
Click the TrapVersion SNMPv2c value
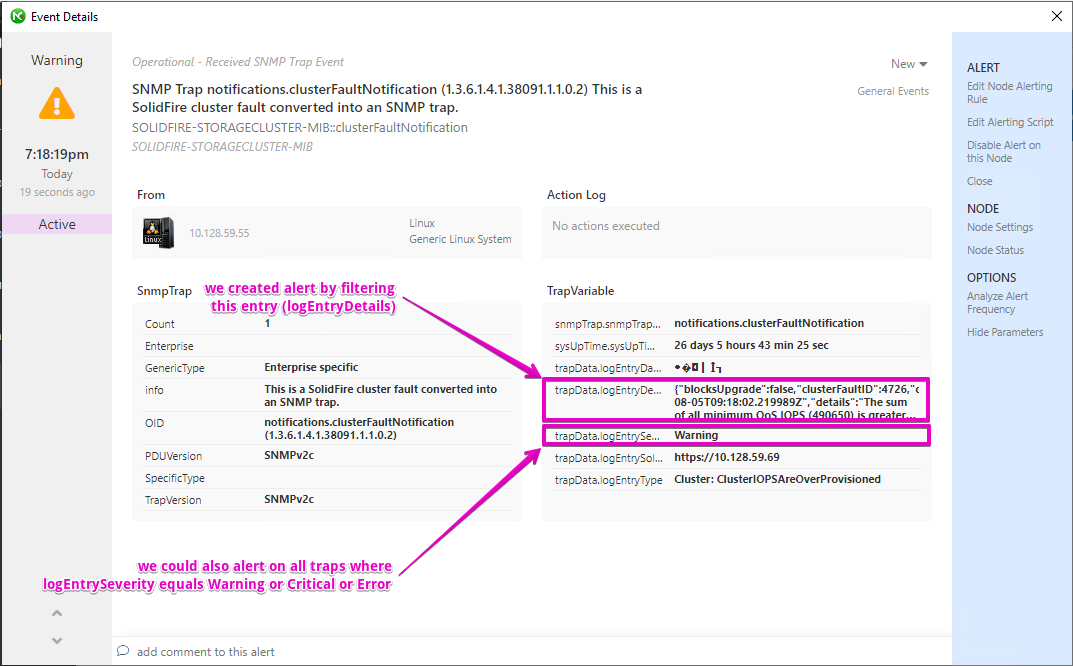click(x=289, y=499)
